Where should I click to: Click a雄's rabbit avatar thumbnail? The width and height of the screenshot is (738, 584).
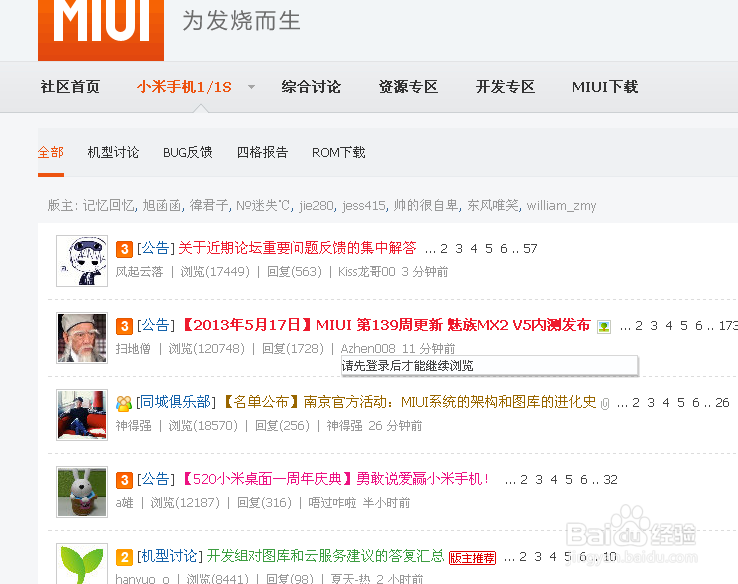pos(82,492)
